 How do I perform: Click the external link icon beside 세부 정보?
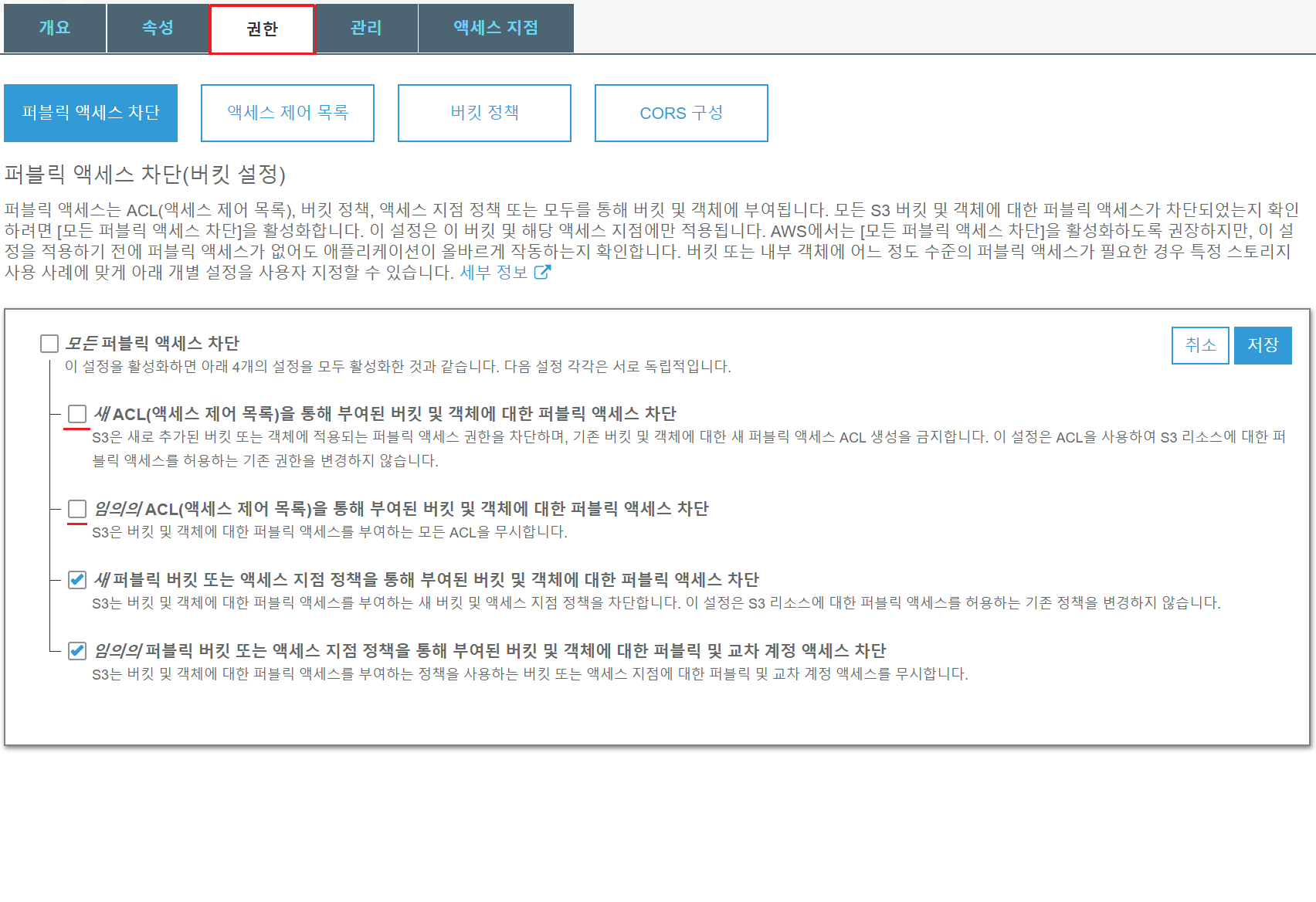tap(542, 272)
